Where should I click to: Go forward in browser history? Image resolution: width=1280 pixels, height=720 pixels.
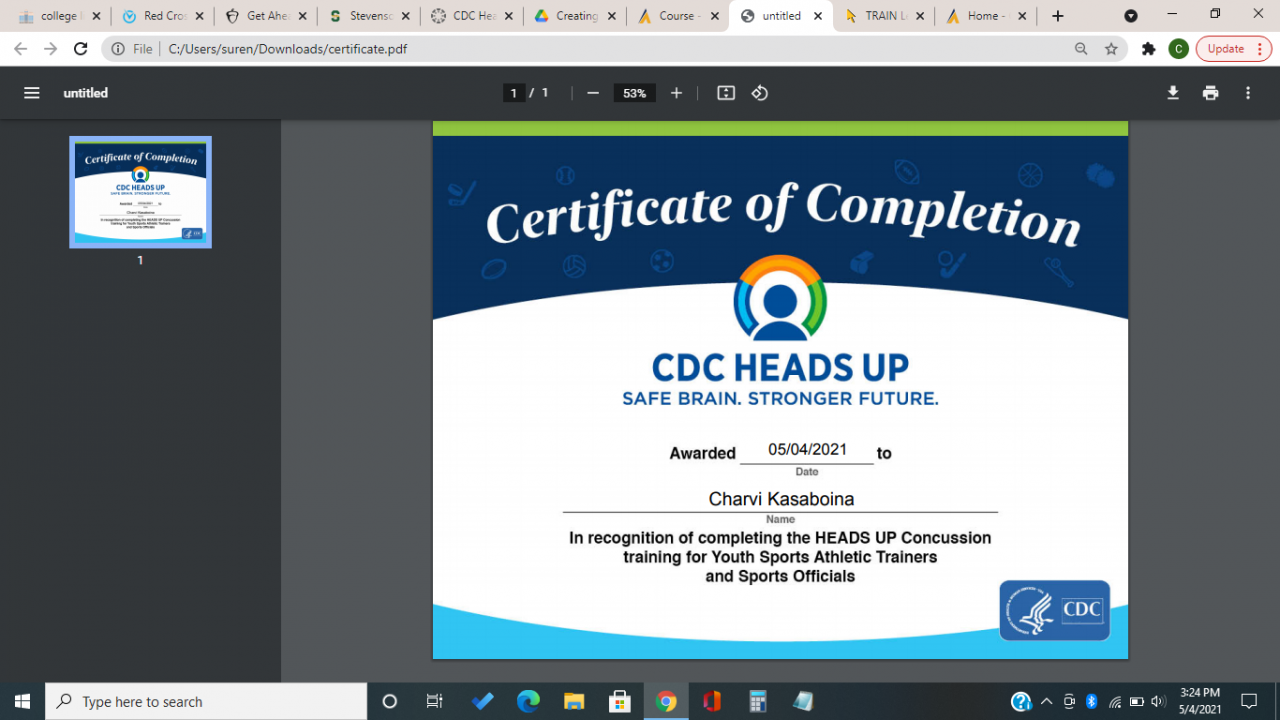click(x=51, y=49)
